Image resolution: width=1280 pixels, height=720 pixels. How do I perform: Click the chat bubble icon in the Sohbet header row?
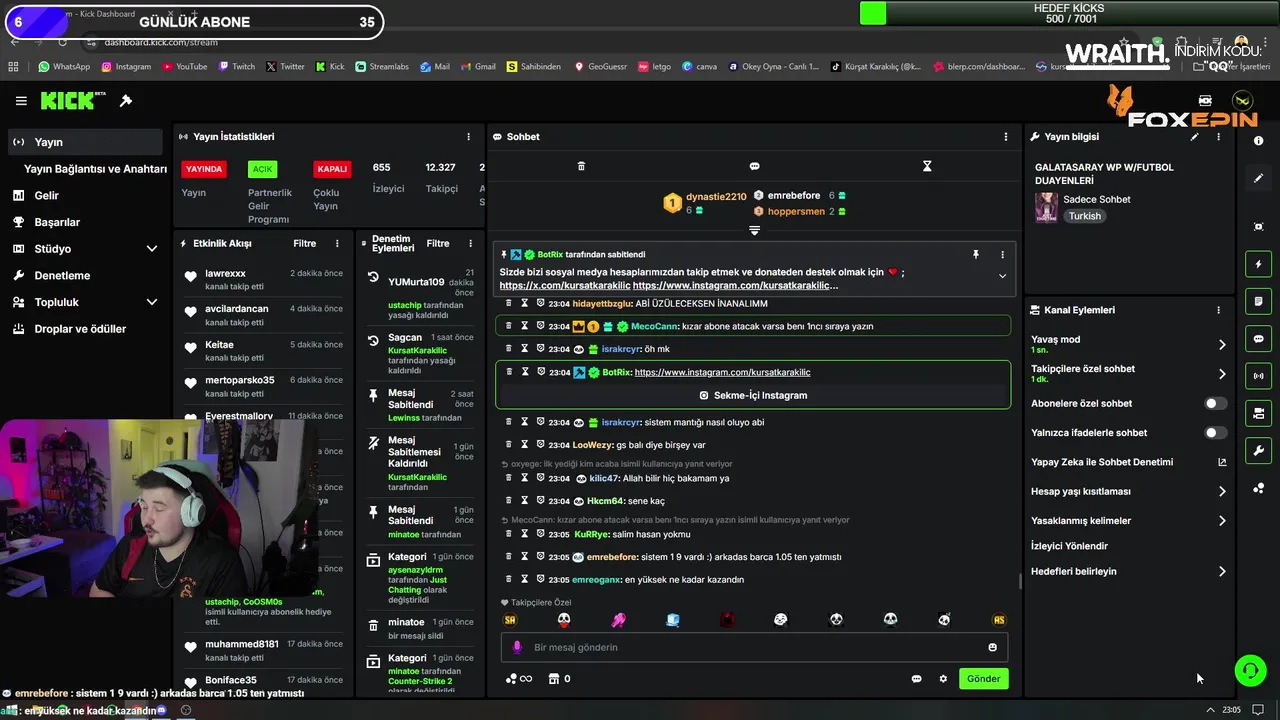coord(754,166)
